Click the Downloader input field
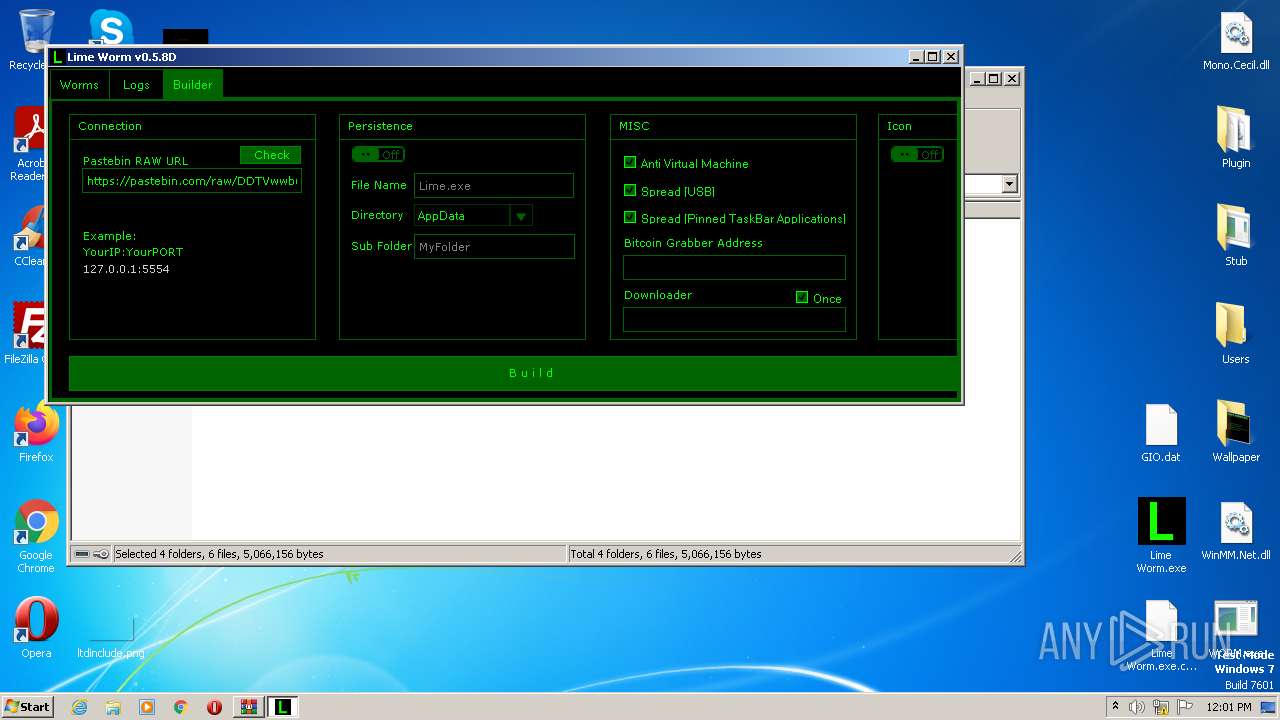1280x720 pixels. [x=734, y=319]
